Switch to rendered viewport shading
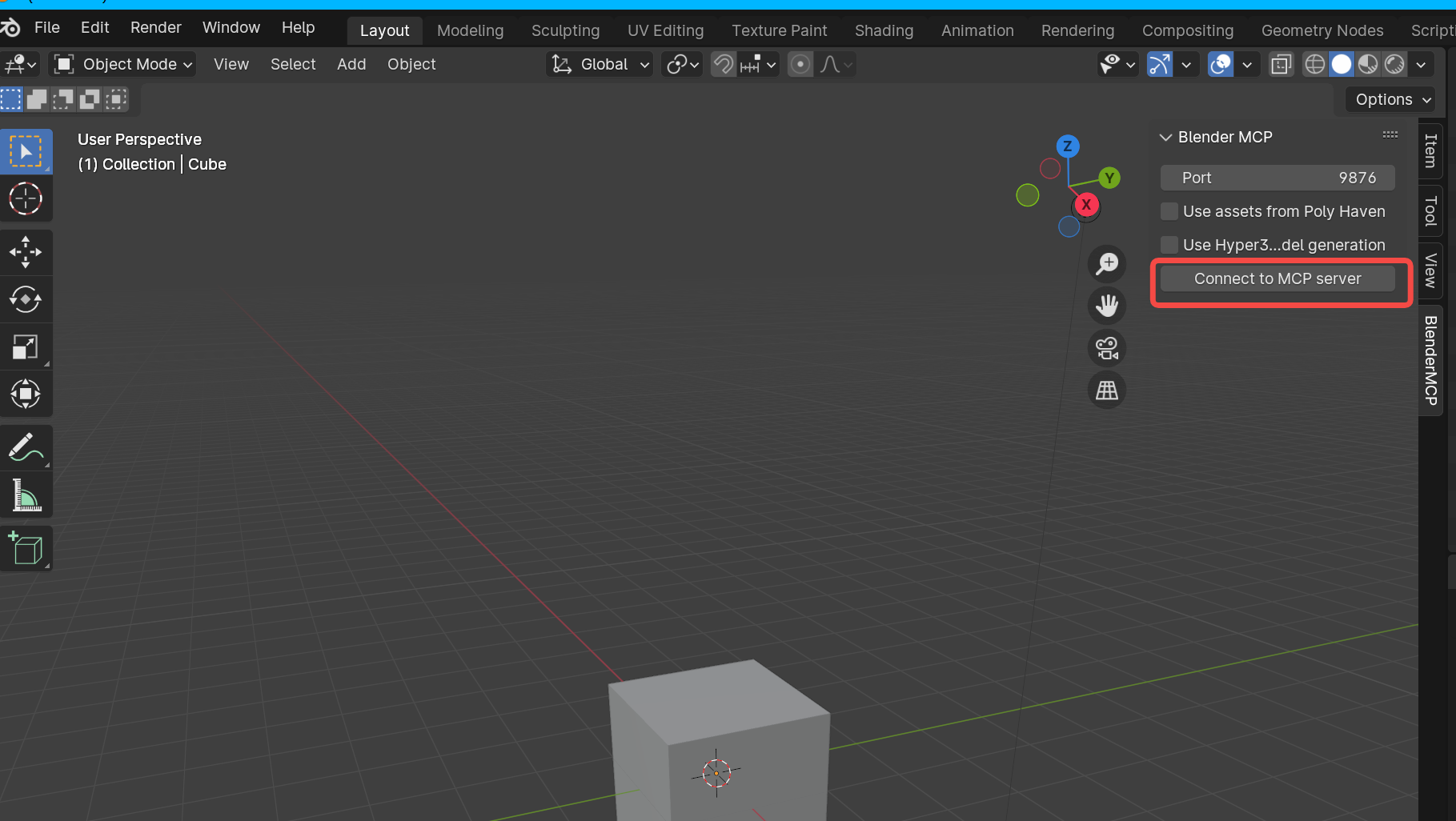This screenshot has width=1456, height=821. [1394, 64]
